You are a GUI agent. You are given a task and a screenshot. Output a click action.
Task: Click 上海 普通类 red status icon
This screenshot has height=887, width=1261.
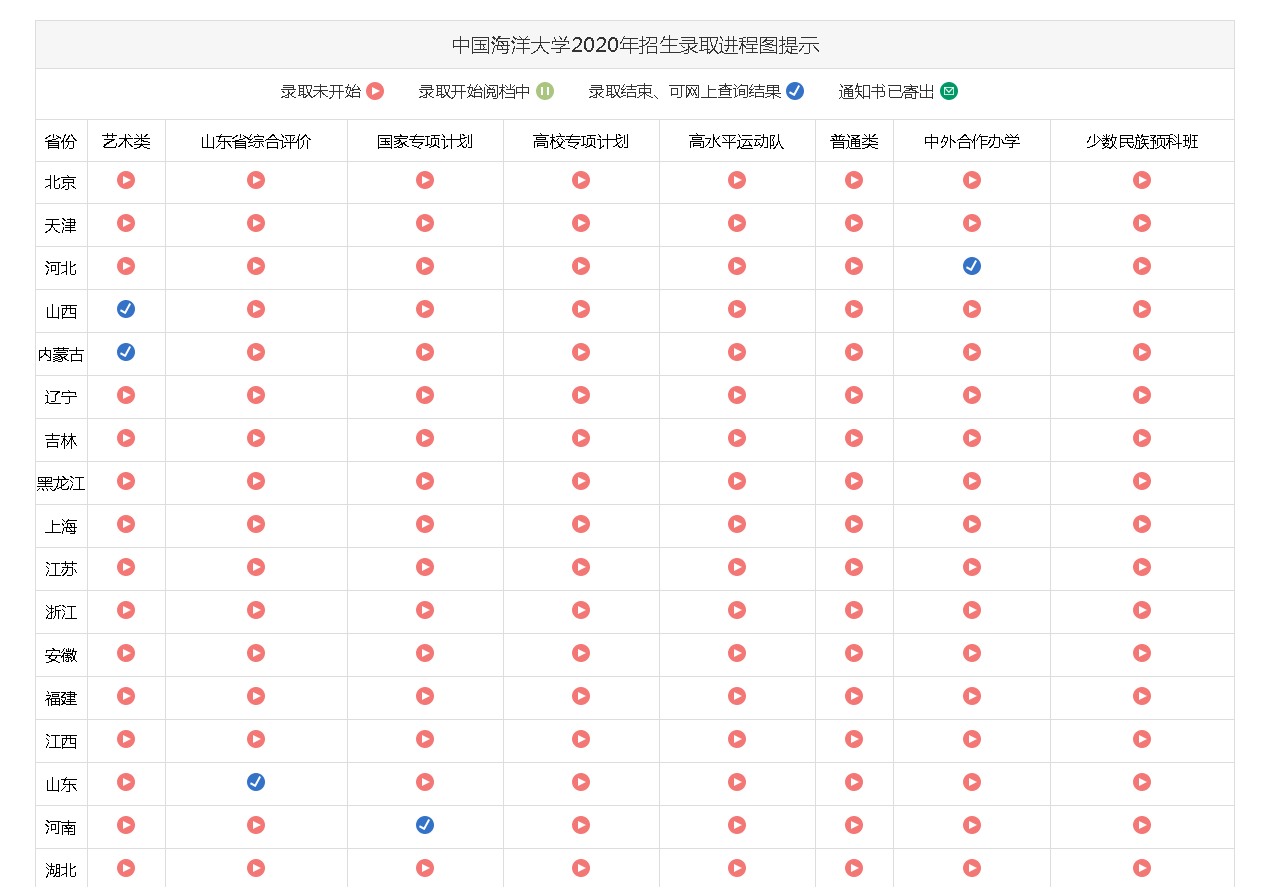(854, 524)
